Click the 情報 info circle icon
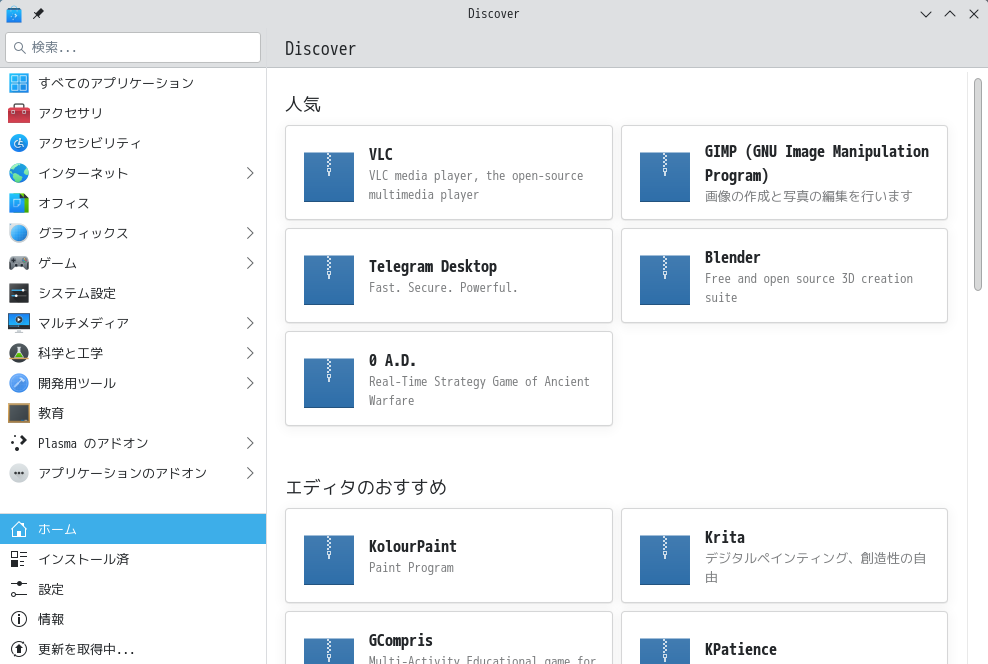 click(19, 619)
